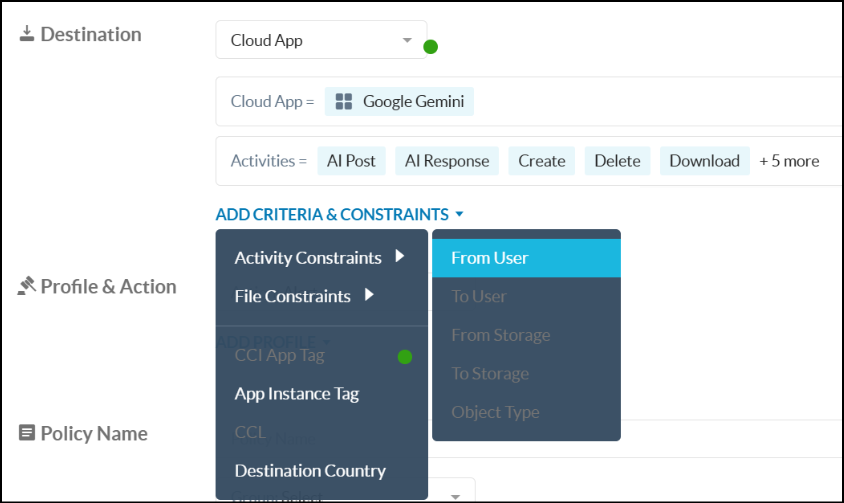Click the Activities = field label
The height and width of the screenshot is (503, 844).
coord(269,161)
